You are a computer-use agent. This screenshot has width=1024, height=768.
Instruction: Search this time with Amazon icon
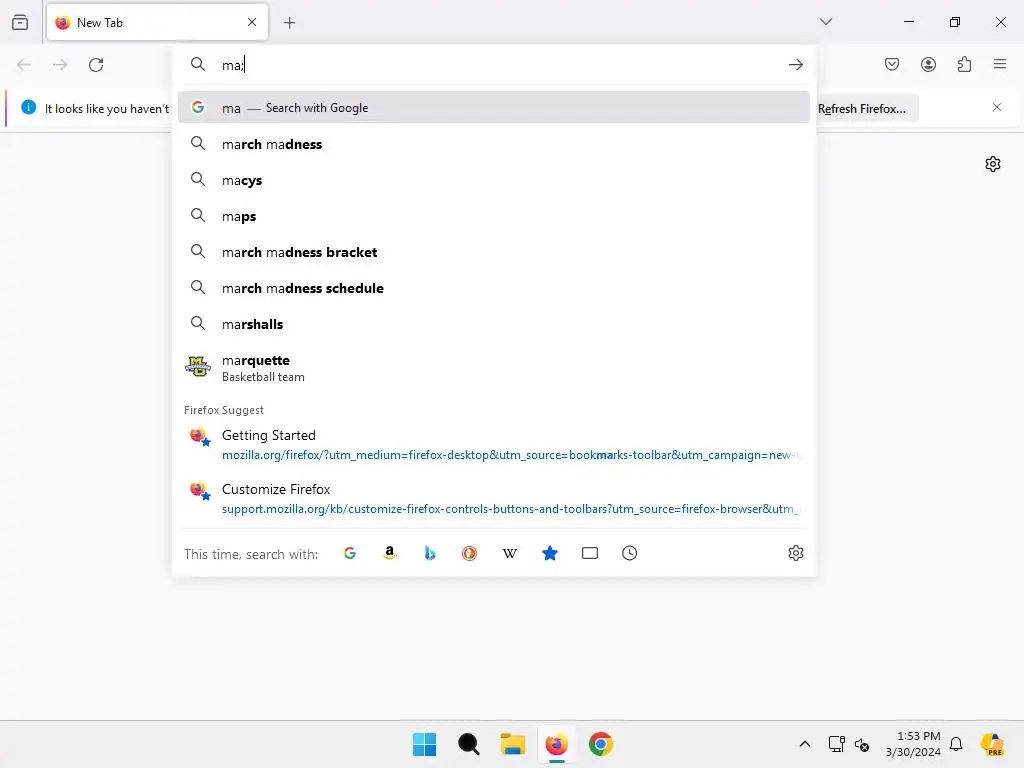[x=390, y=553]
